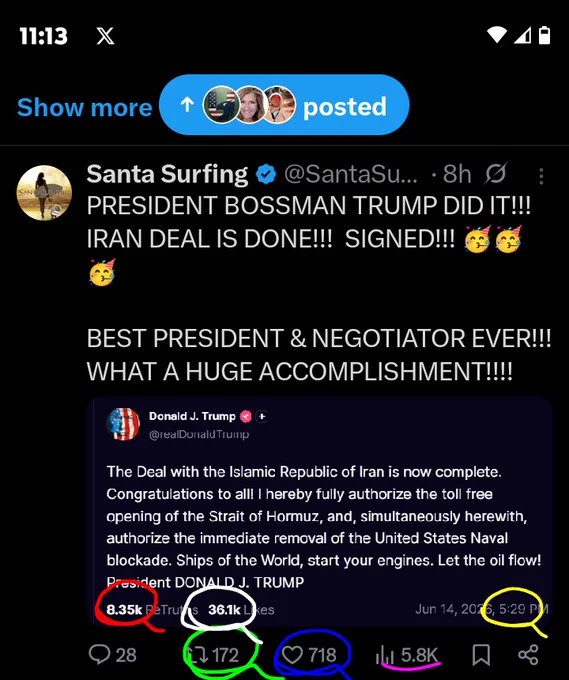Image resolution: width=569 pixels, height=680 pixels.
Task: Tap the share icon on the post
Action: click(x=528, y=654)
